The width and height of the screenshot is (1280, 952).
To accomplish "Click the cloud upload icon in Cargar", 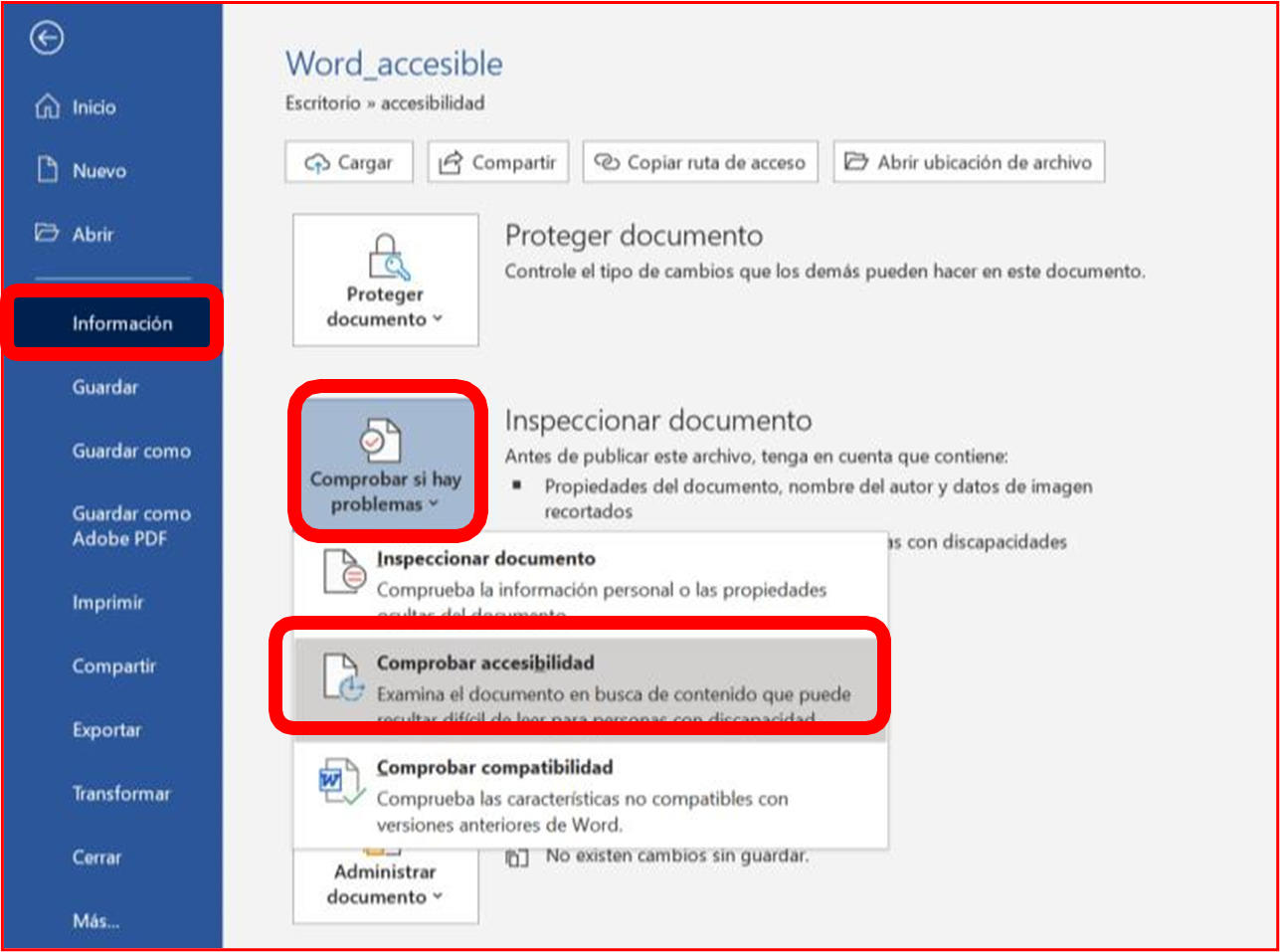I will (317, 163).
